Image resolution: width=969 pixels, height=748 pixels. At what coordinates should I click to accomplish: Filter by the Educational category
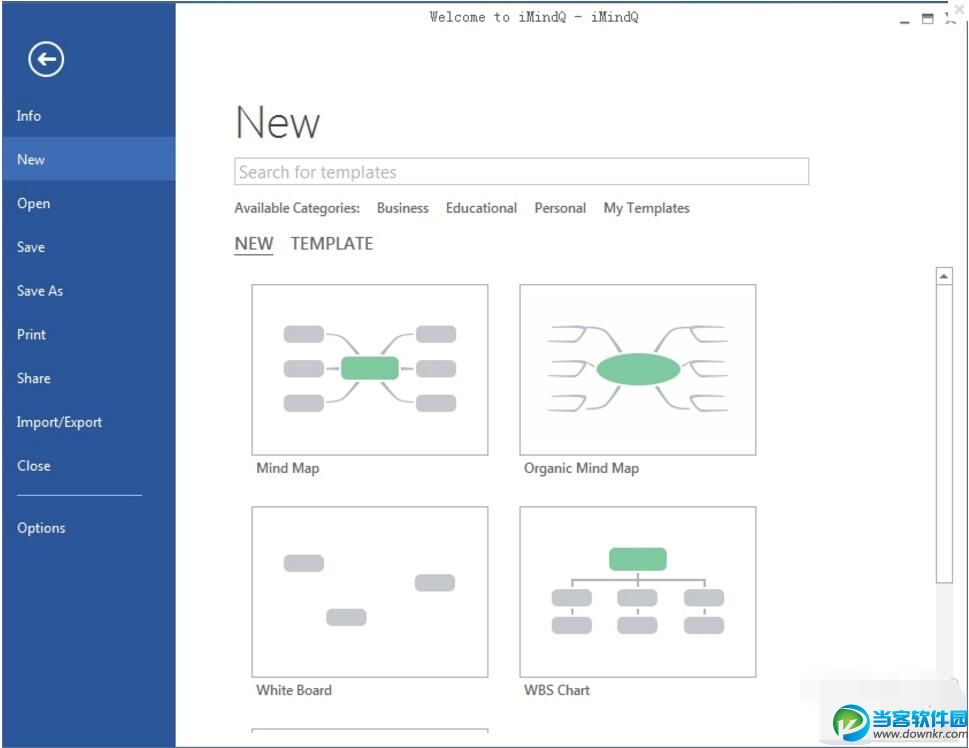[x=481, y=208]
